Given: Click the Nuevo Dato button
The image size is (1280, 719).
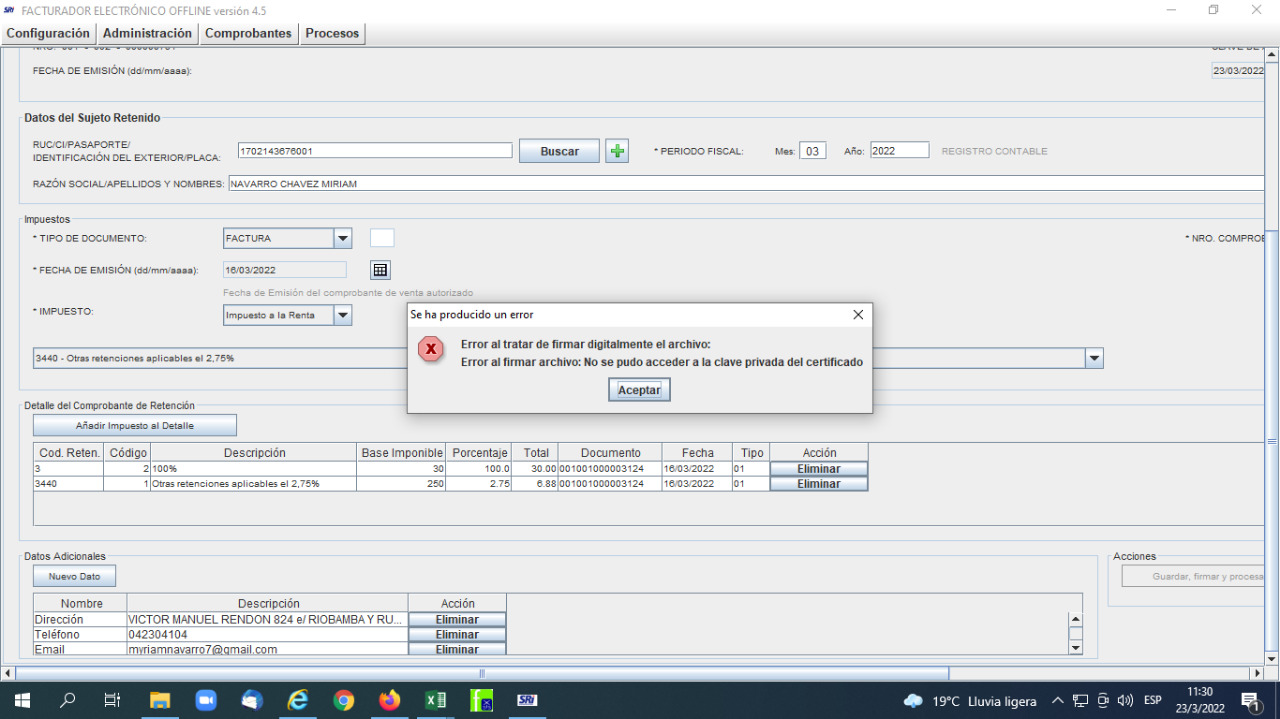Looking at the screenshot, I should (x=74, y=576).
